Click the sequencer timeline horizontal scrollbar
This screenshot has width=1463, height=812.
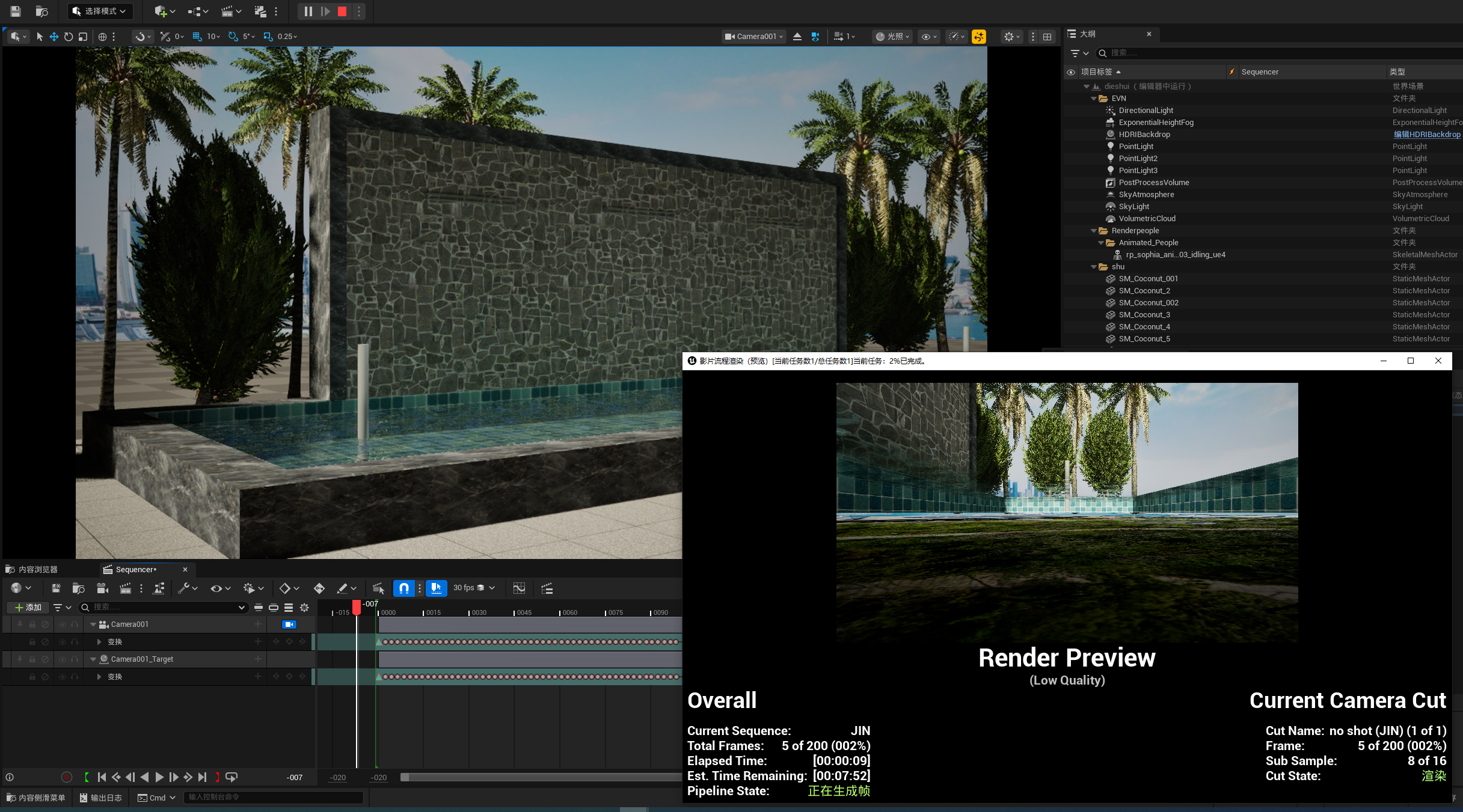coord(541,777)
